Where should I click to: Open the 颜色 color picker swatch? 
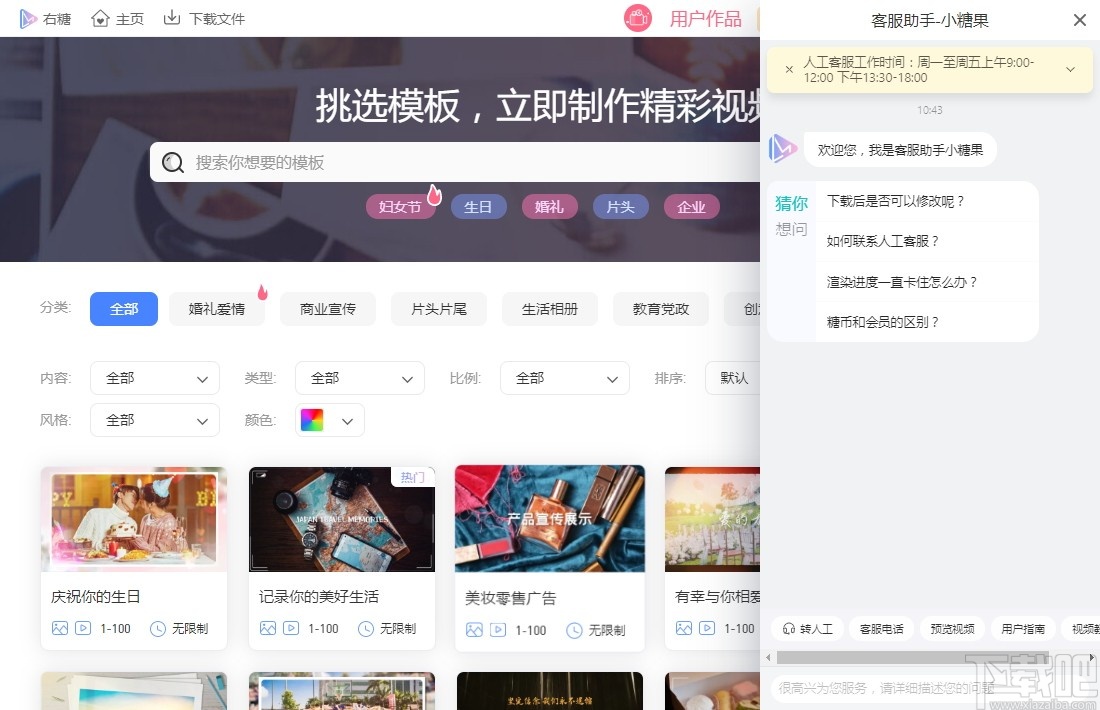313,420
